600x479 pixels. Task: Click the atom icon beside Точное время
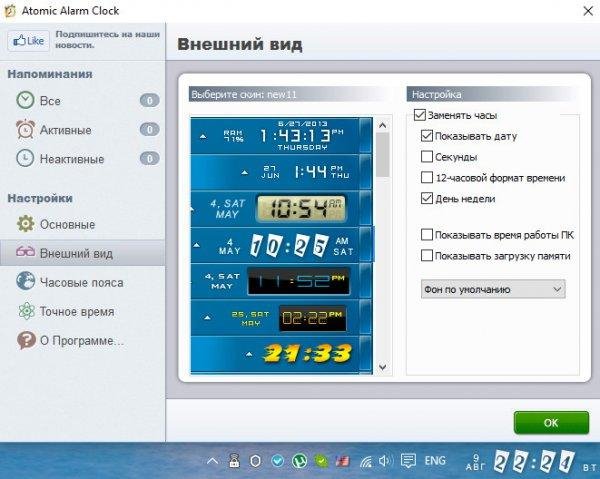click(26, 311)
